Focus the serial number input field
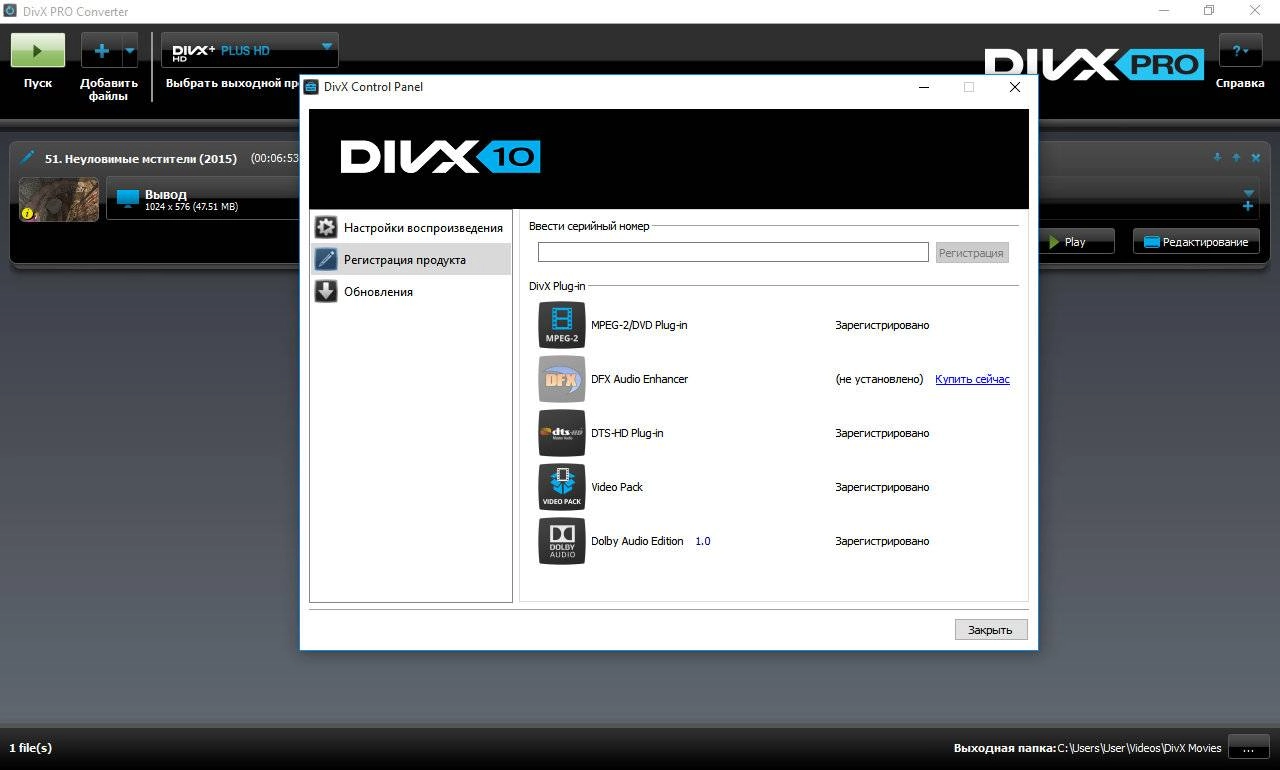 (x=733, y=252)
